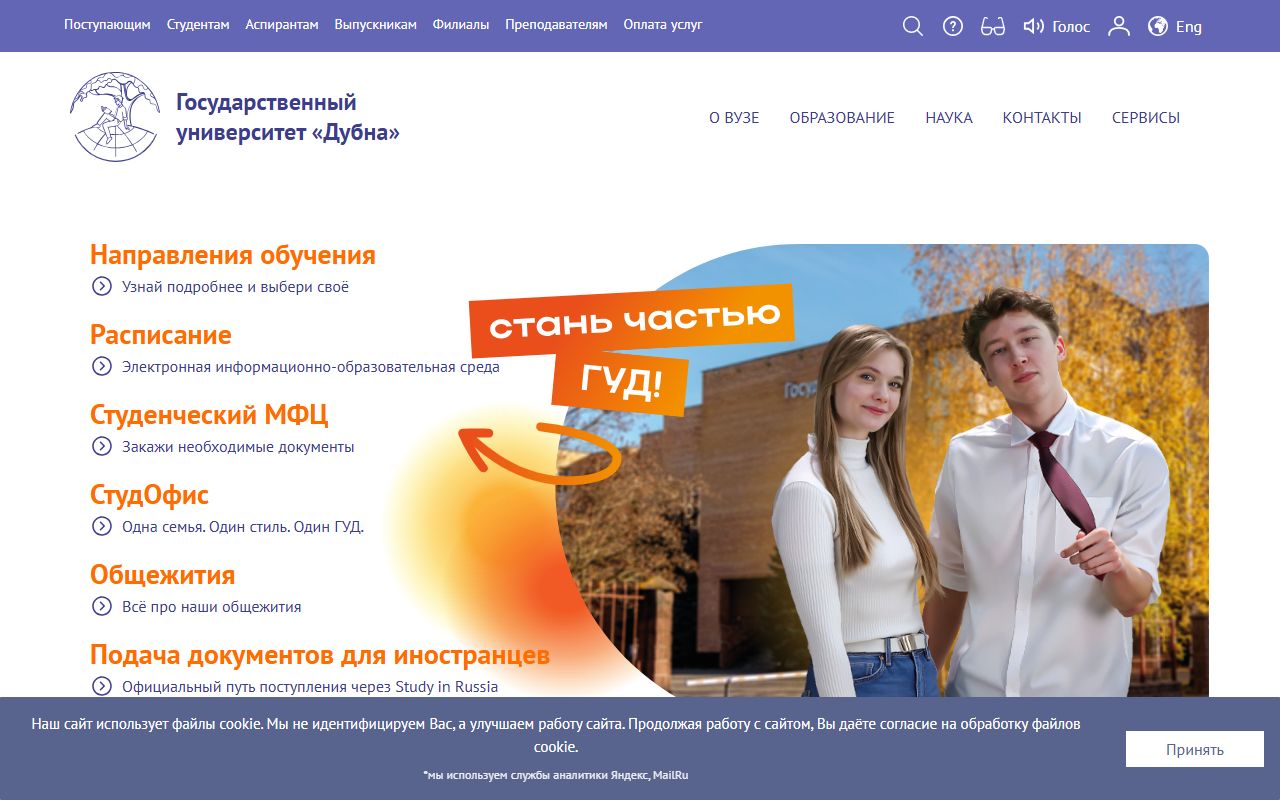
Task: Click arrow icon beside Study in Russia text
Action: [x=101, y=686]
